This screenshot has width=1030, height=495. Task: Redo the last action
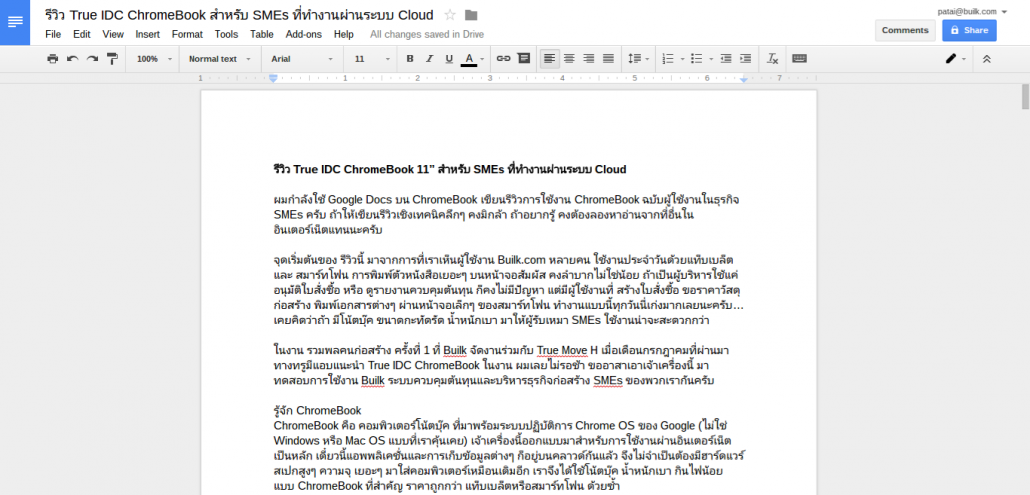92,59
